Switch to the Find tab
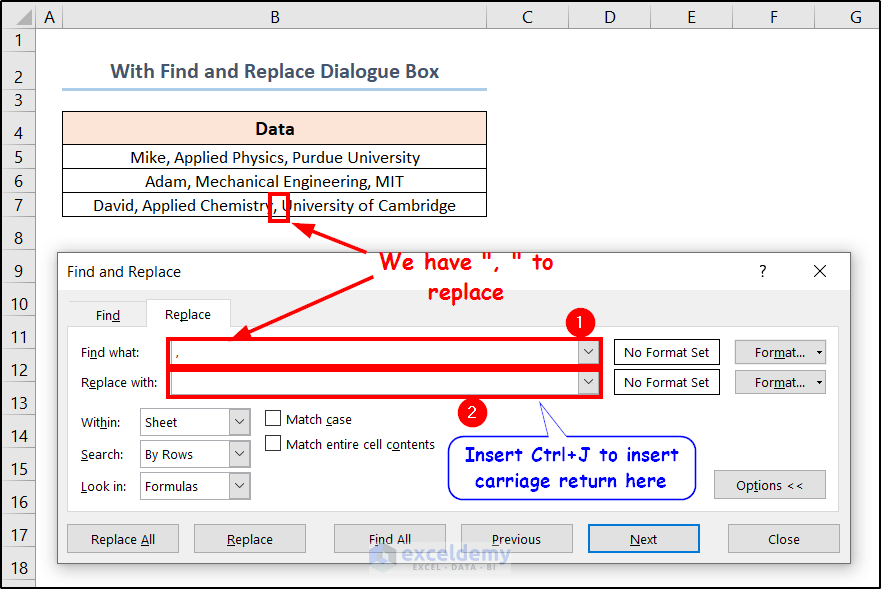Image resolution: width=881 pixels, height=589 pixels. [108, 315]
